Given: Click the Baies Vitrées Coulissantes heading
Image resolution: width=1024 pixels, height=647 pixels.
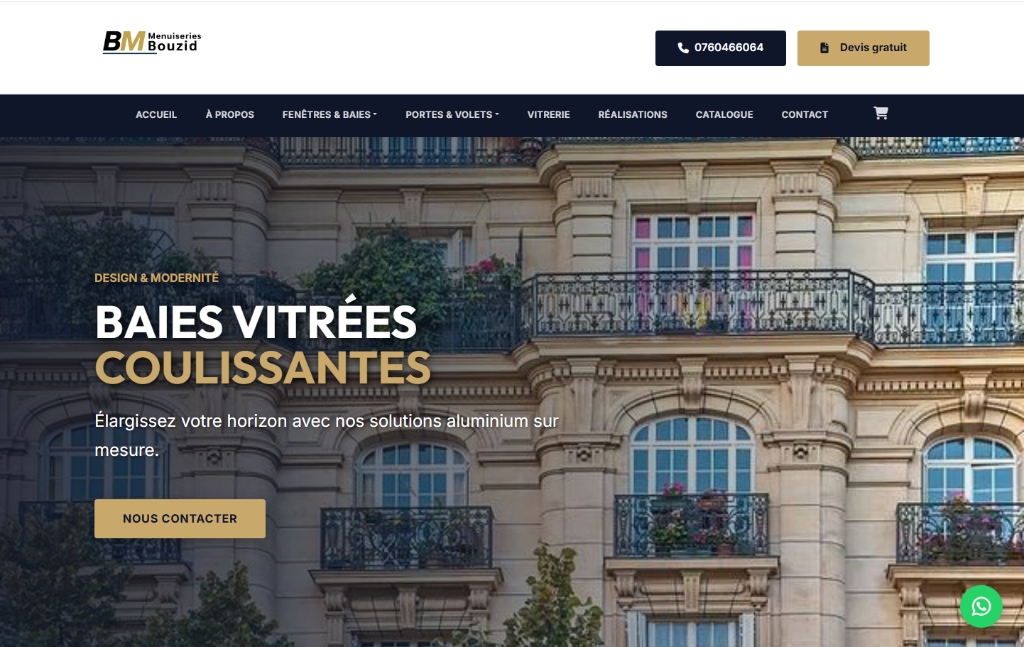Looking at the screenshot, I should coord(263,344).
